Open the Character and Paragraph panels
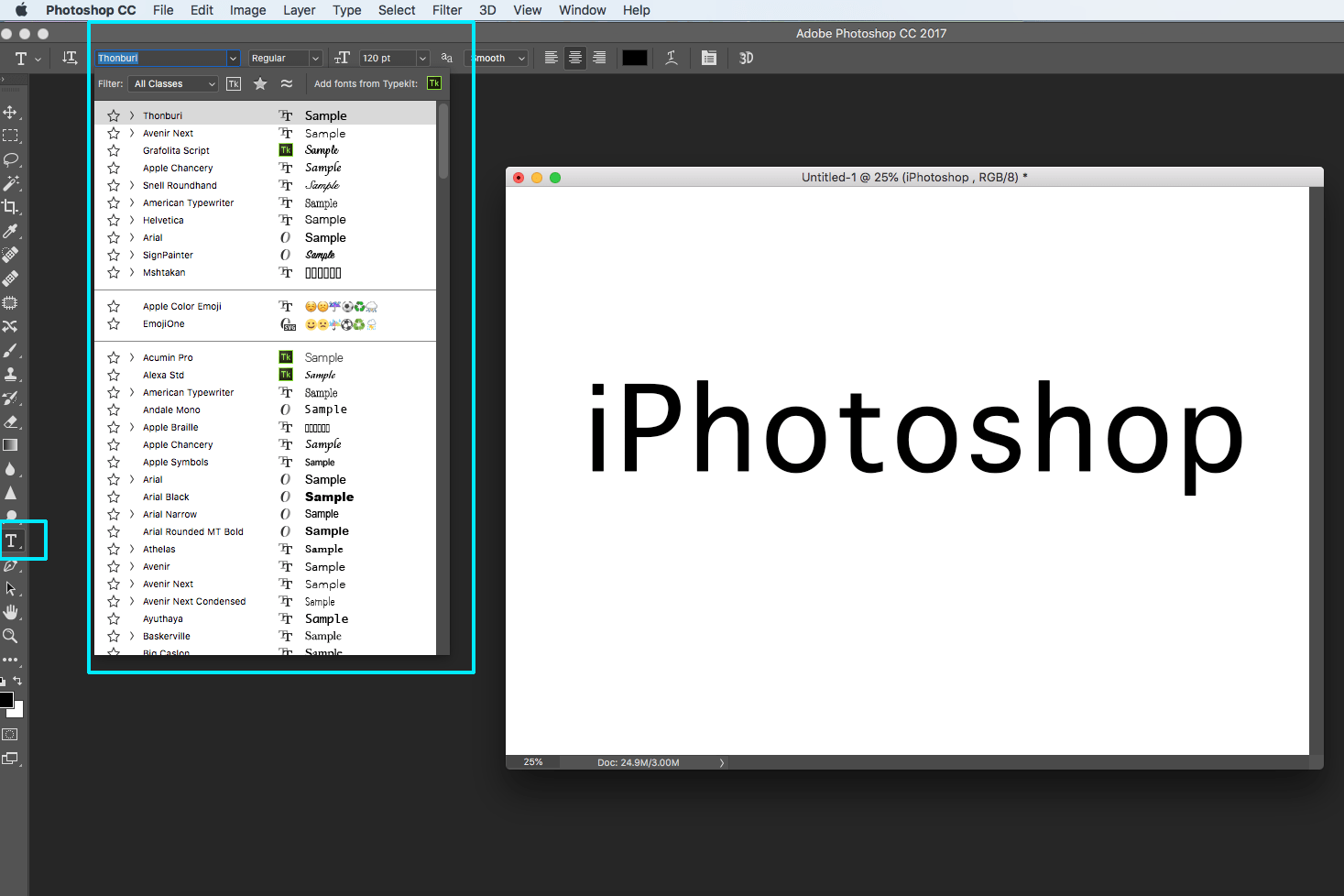Screen dimensions: 1344x896 [709, 58]
